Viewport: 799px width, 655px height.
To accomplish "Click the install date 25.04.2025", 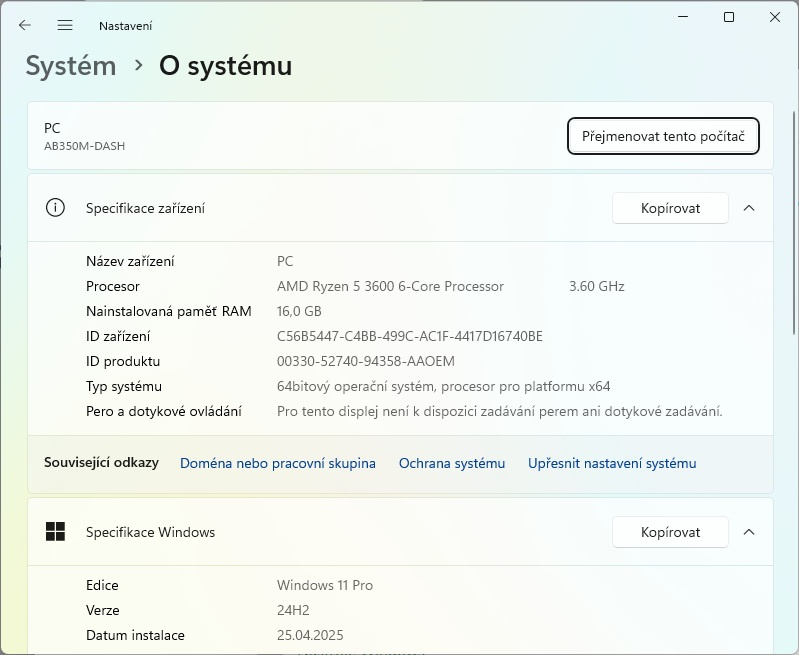I will [310, 635].
